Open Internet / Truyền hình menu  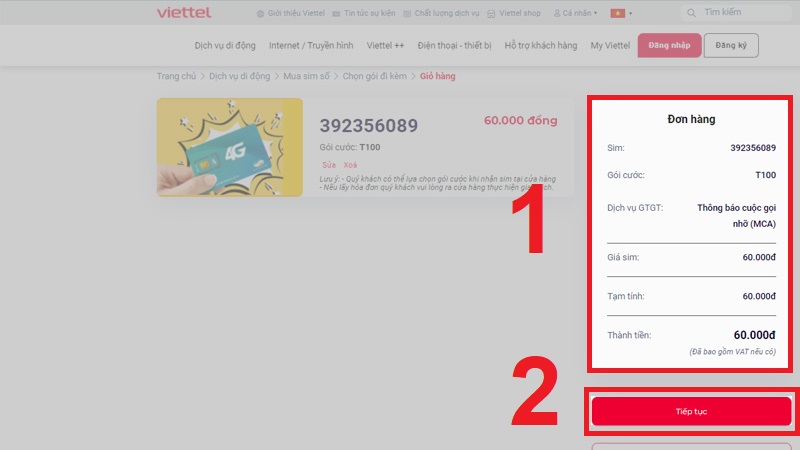click(x=311, y=45)
